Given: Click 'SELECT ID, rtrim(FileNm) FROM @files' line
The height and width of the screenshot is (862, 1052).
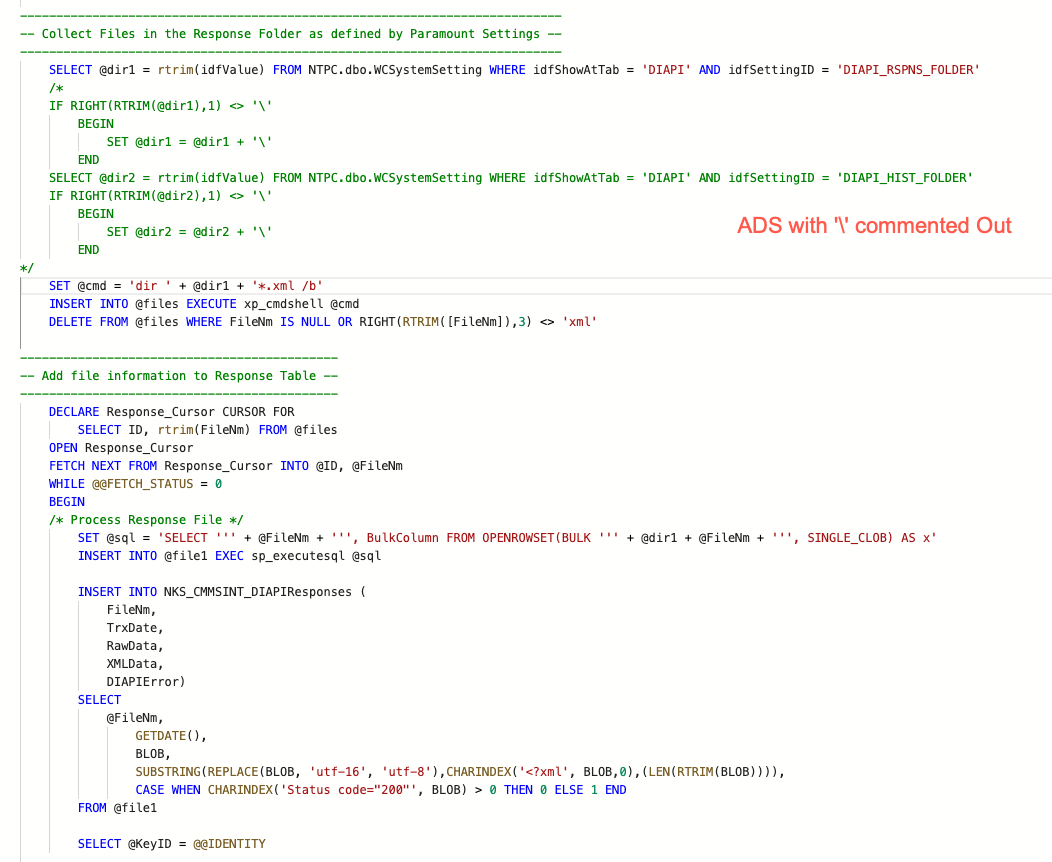Looking at the screenshot, I should point(207,430).
